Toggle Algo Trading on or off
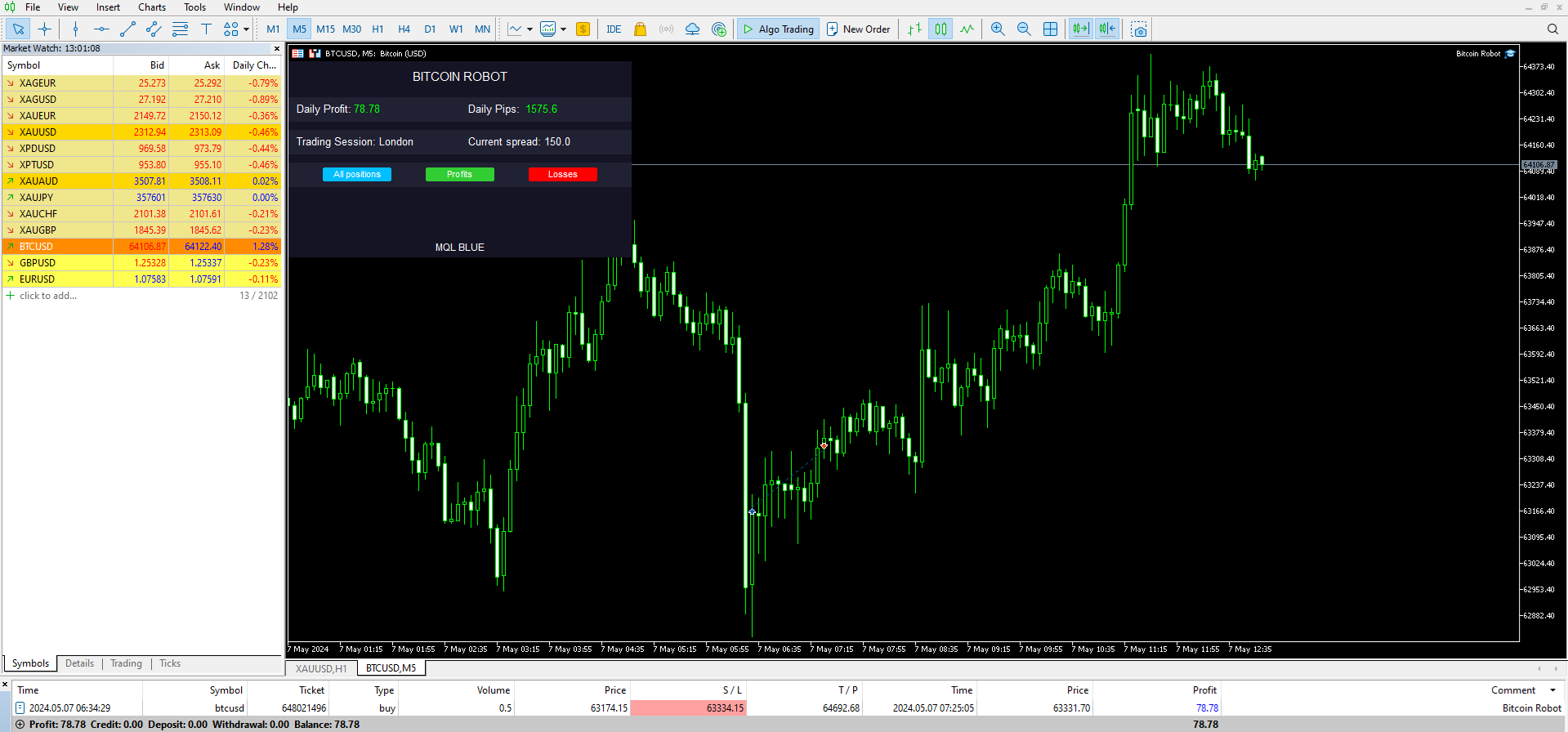Screen dimensions: 1568x732 point(778,29)
